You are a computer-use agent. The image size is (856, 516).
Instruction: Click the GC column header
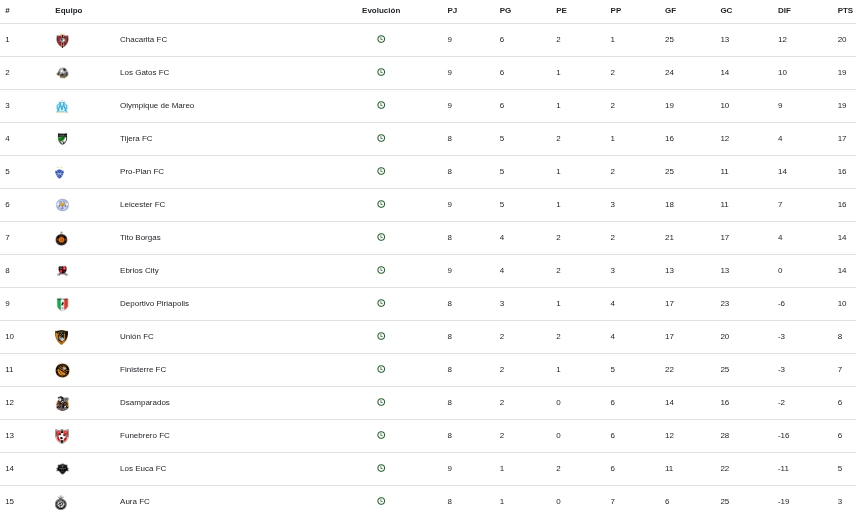pos(726,10)
